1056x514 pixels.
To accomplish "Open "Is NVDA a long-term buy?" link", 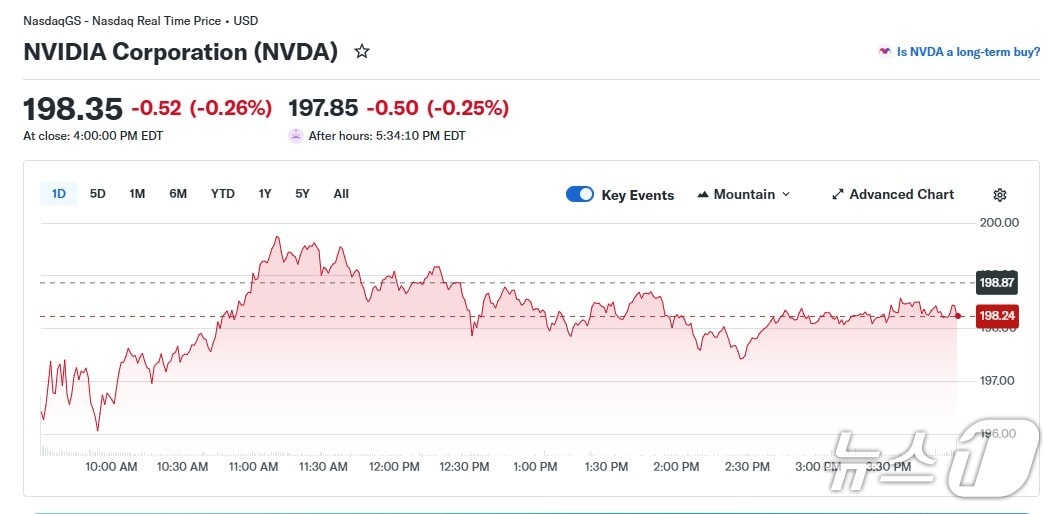I will (x=968, y=52).
